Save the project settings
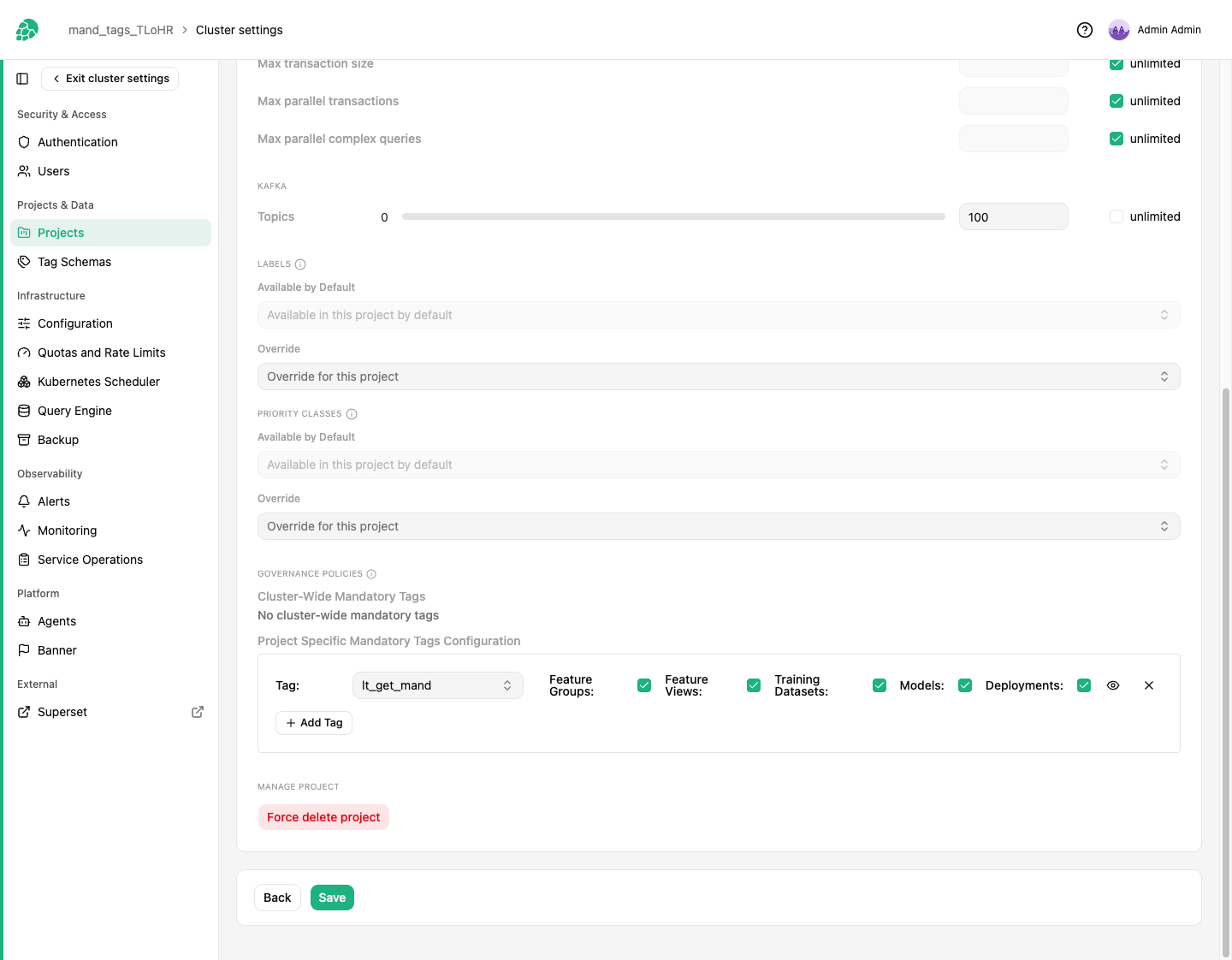Screen dimensions: 1232x960 [x=332, y=898]
